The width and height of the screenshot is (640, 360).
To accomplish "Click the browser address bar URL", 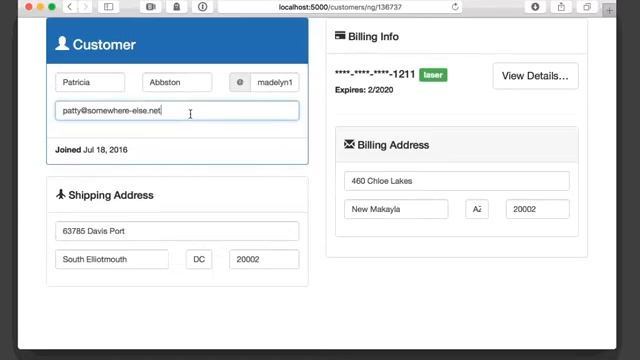I will click(340, 7).
